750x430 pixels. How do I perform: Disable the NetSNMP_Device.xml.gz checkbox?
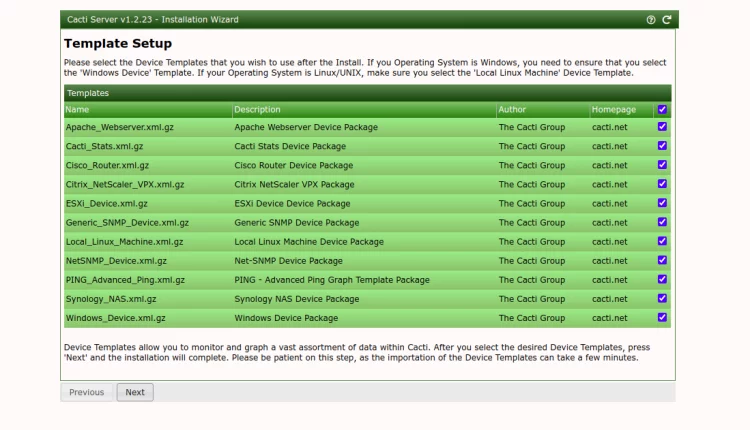click(x=662, y=260)
